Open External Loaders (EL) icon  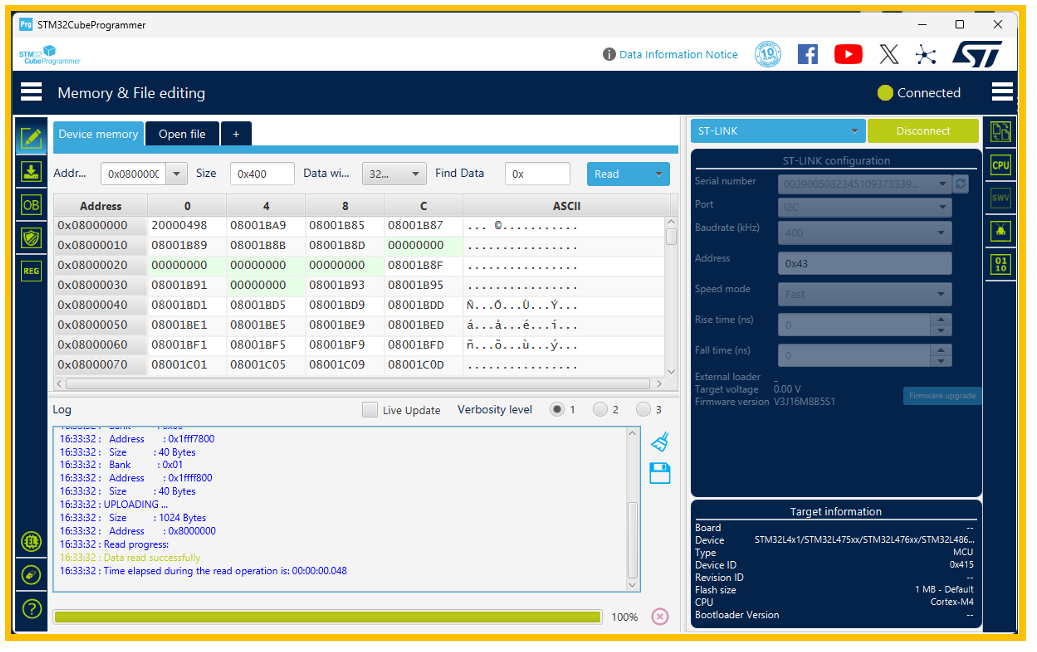31,542
